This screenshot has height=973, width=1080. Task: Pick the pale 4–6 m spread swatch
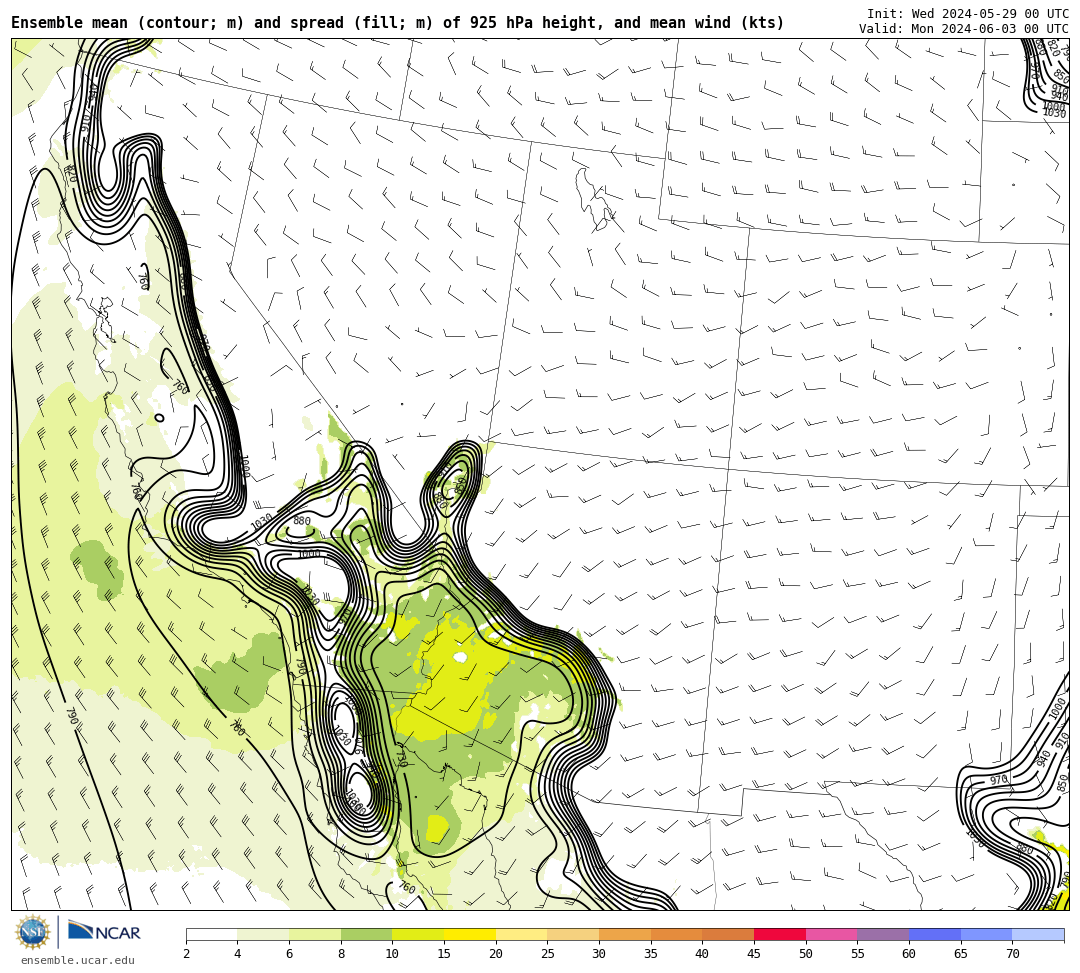tap(263, 934)
